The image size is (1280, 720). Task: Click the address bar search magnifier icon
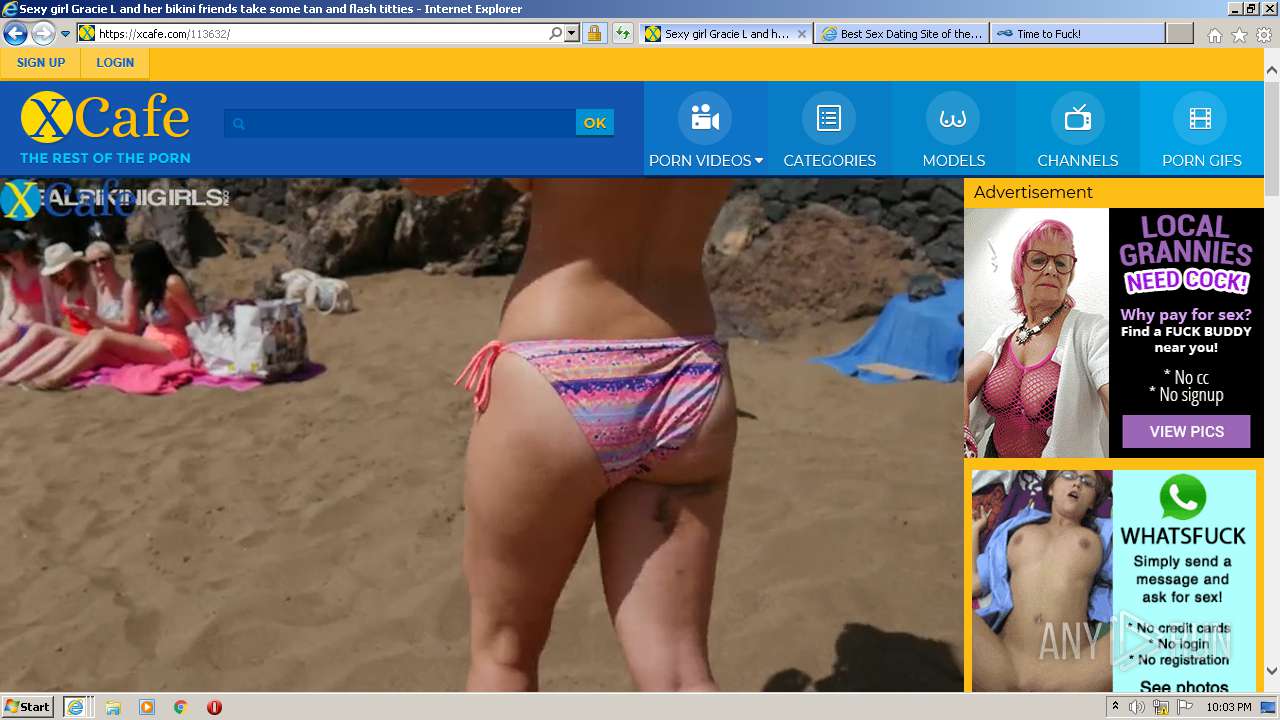point(556,33)
